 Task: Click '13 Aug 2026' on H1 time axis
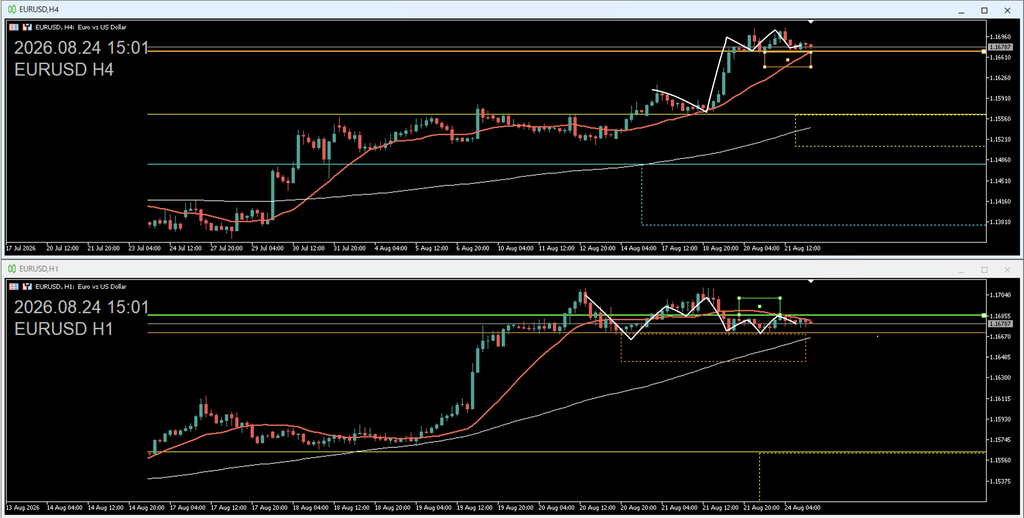pos(23,508)
